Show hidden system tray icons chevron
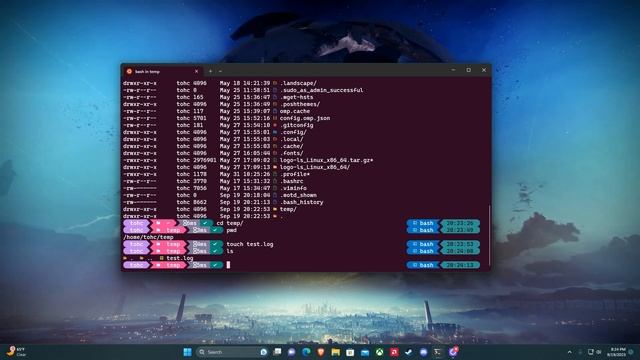Viewport: 640px width, 360px height. point(569,352)
